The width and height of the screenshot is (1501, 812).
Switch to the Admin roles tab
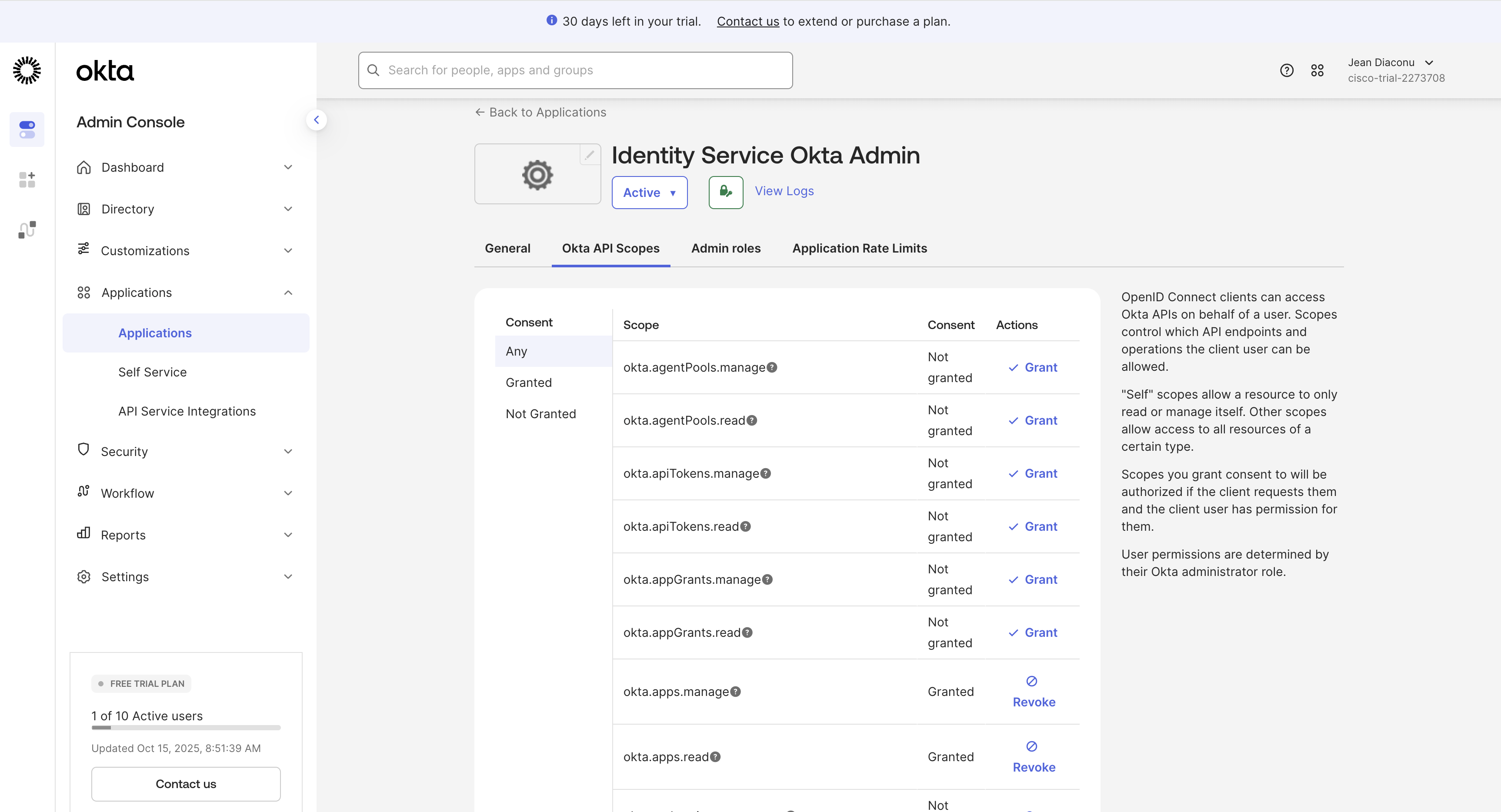(725, 248)
